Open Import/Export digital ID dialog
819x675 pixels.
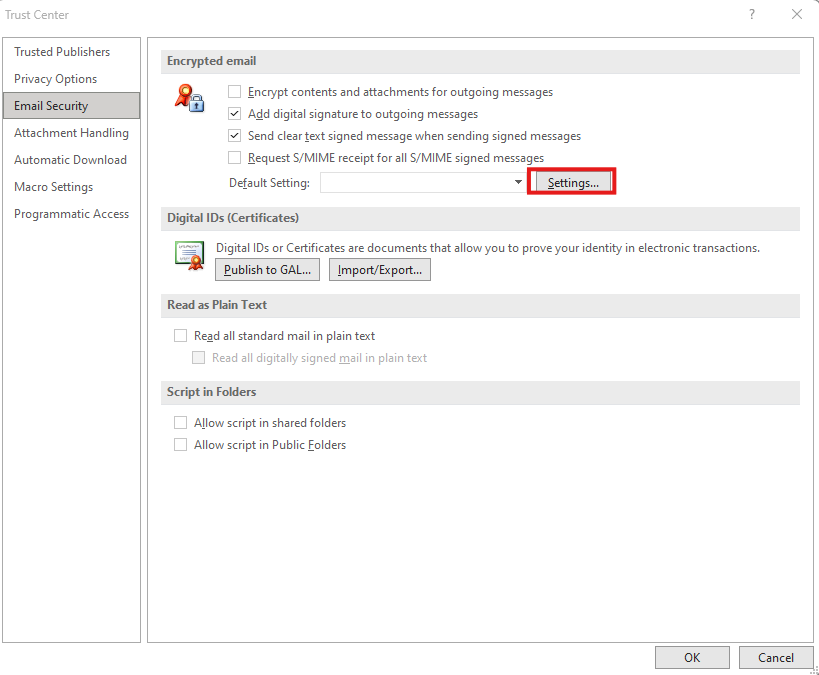[380, 269]
